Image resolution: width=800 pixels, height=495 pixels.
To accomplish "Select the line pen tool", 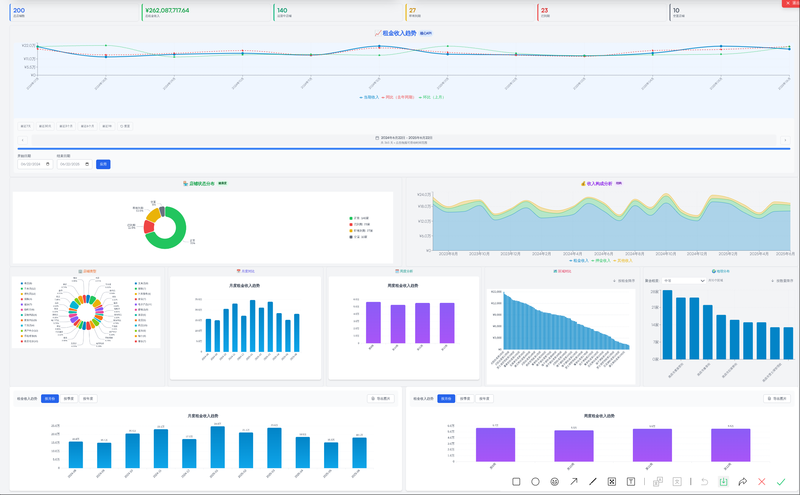I will click(592, 481).
